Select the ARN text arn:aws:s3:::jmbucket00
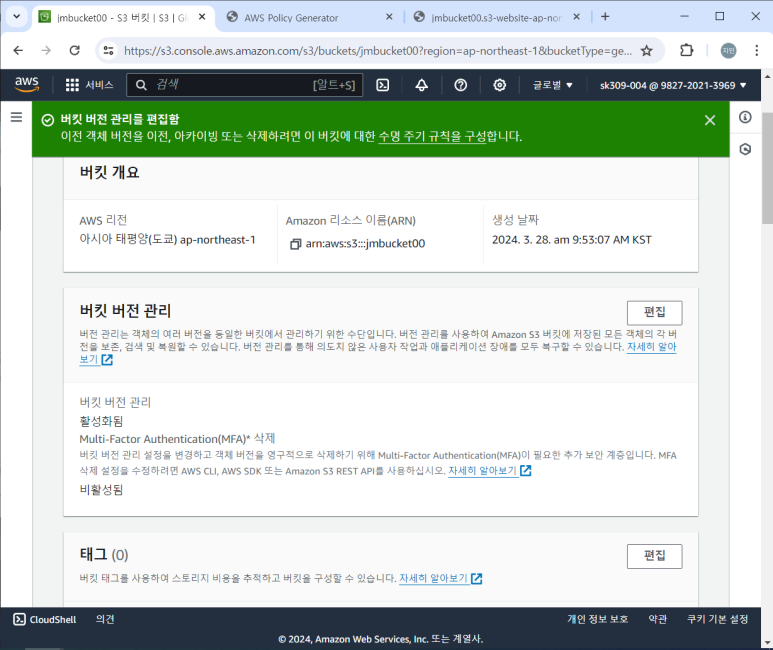 (365, 244)
